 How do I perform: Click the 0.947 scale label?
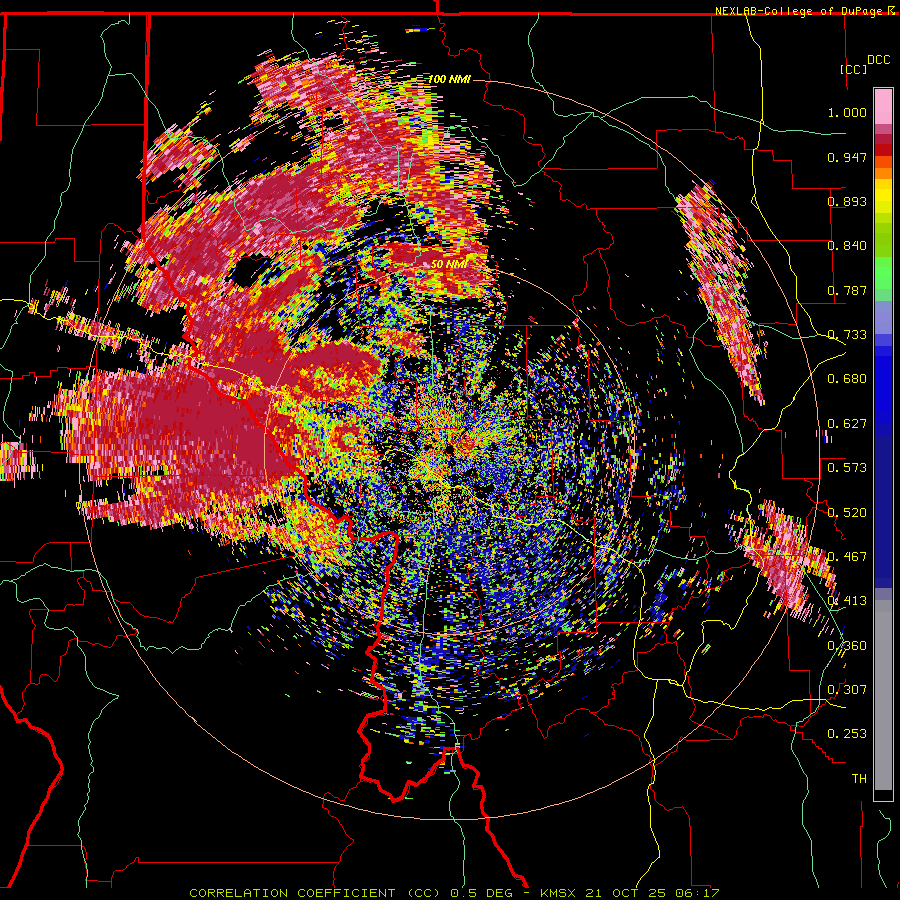pyautogui.click(x=847, y=157)
